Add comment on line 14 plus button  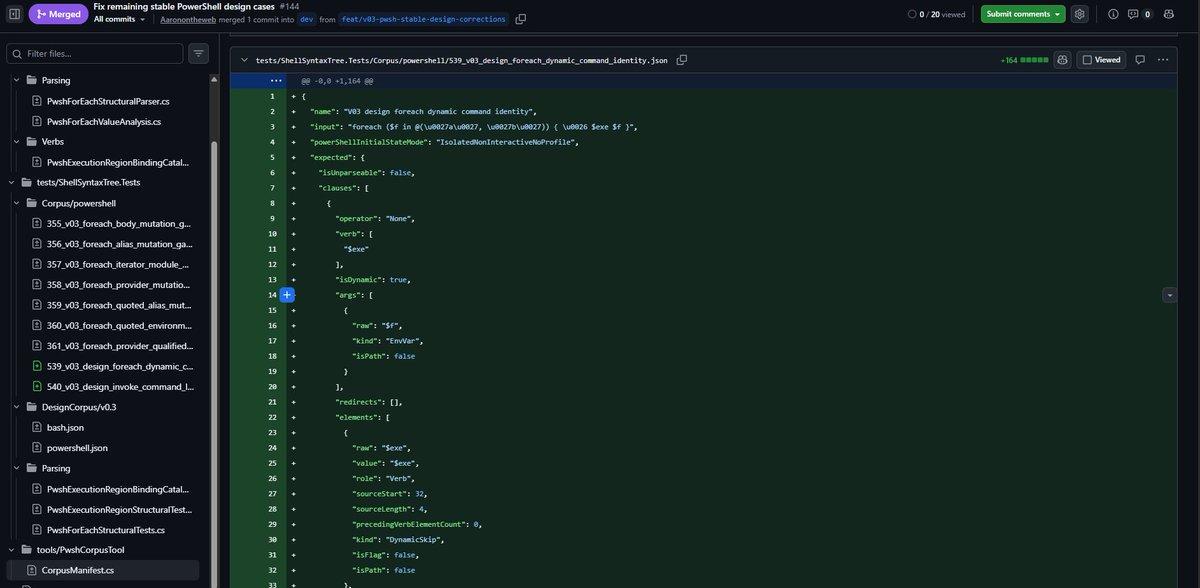[286, 295]
